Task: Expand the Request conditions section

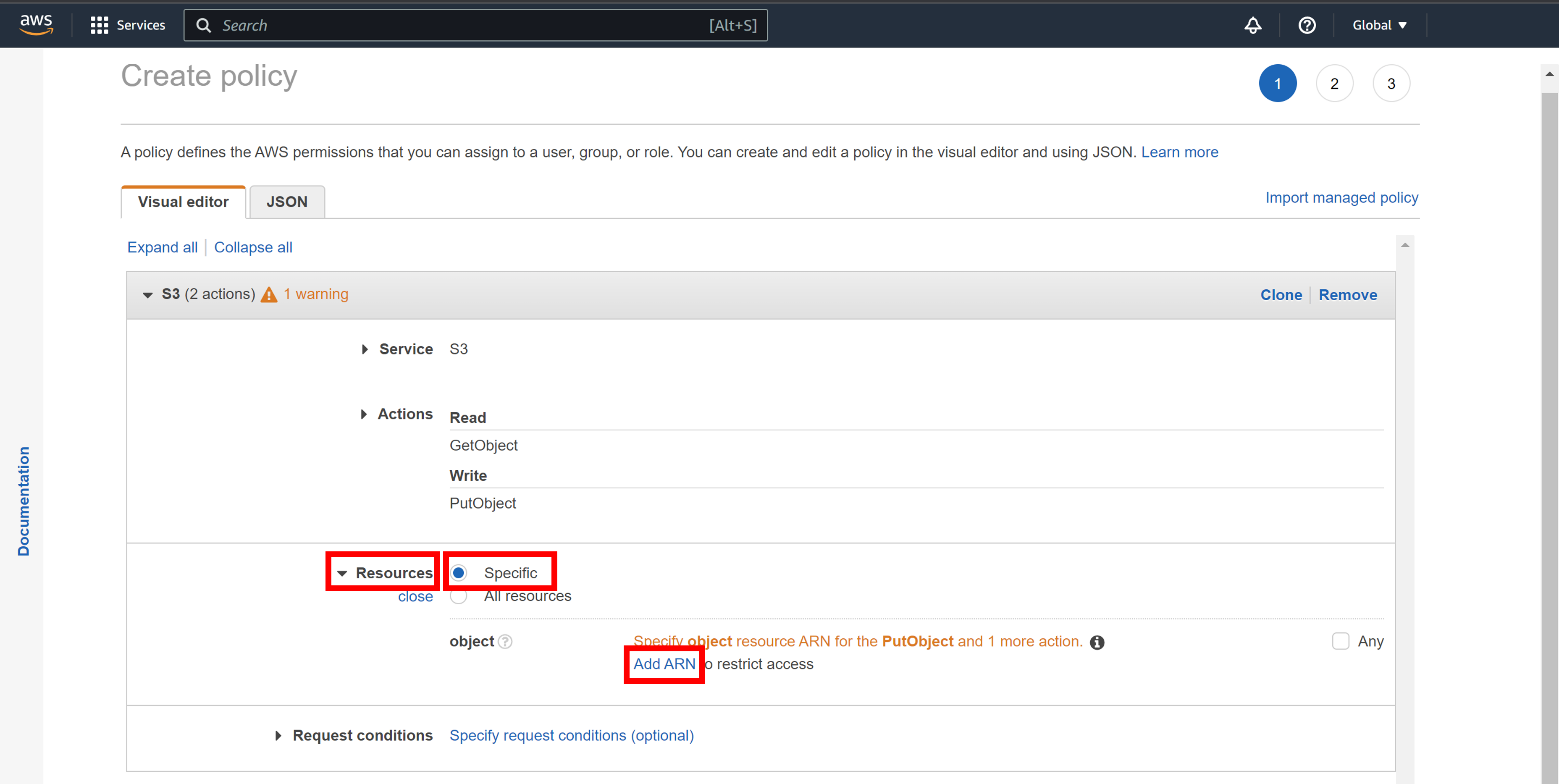Action: (279, 736)
